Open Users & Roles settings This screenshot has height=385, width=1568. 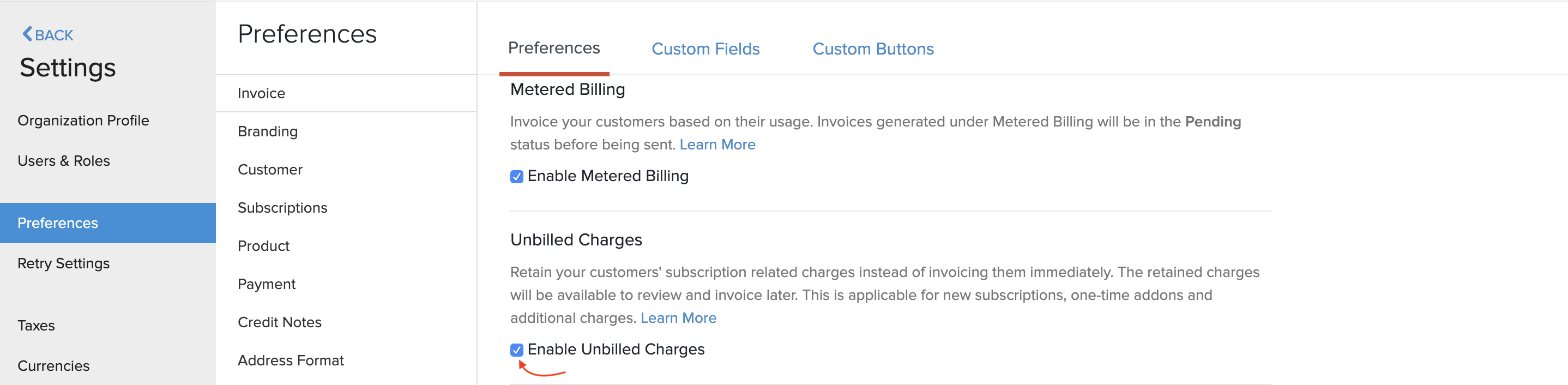point(64,161)
